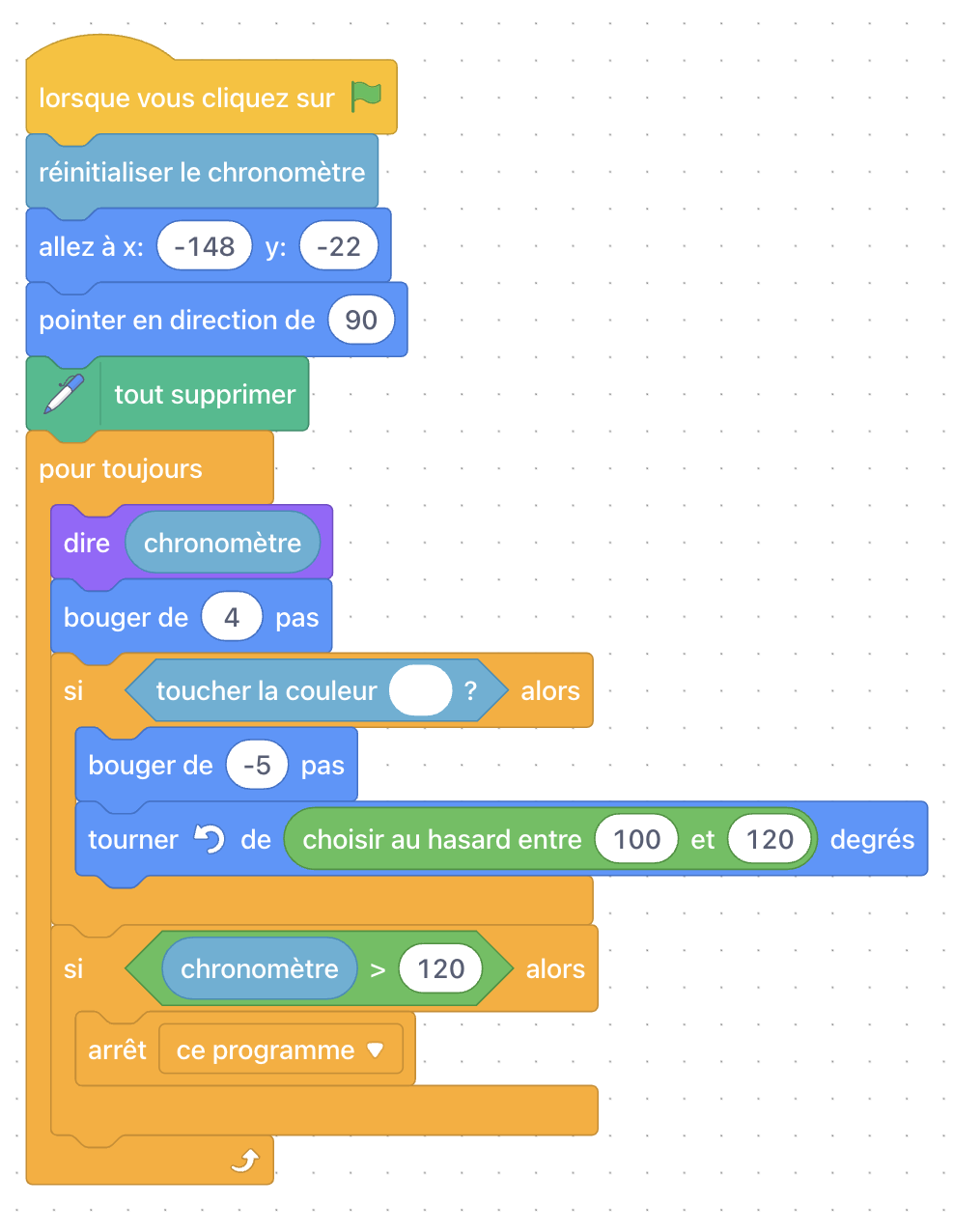Click the direction field showing 90

(361, 320)
